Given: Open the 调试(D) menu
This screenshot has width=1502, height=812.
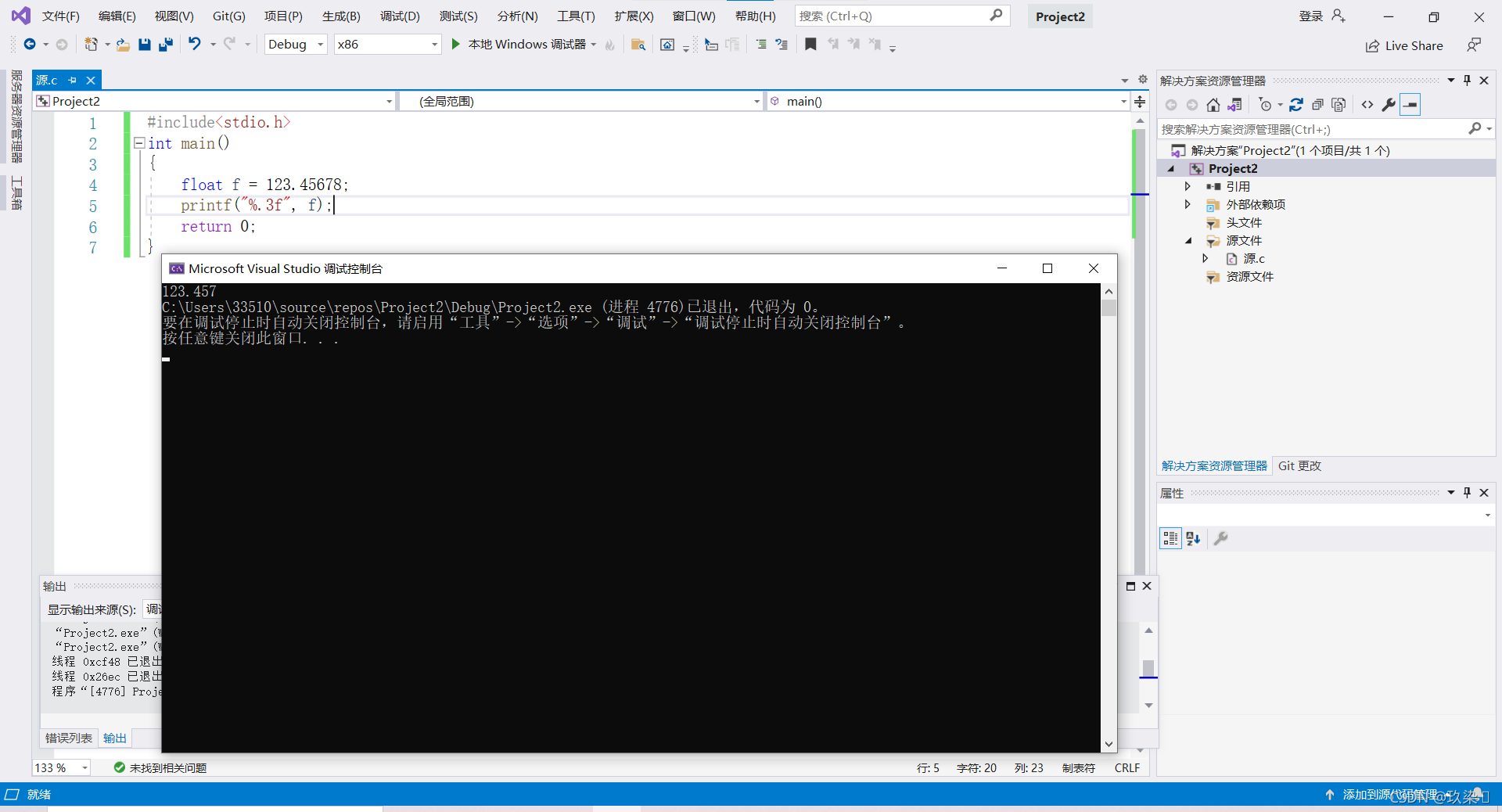Looking at the screenshot, I should click(400, 16).
